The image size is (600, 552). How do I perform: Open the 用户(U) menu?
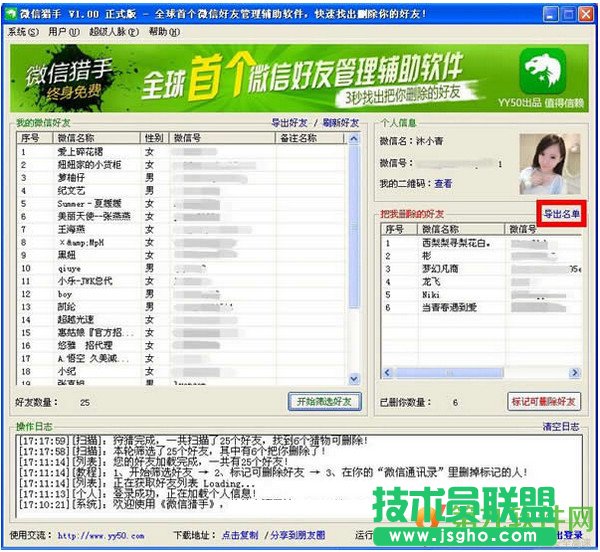coord(64,32)
